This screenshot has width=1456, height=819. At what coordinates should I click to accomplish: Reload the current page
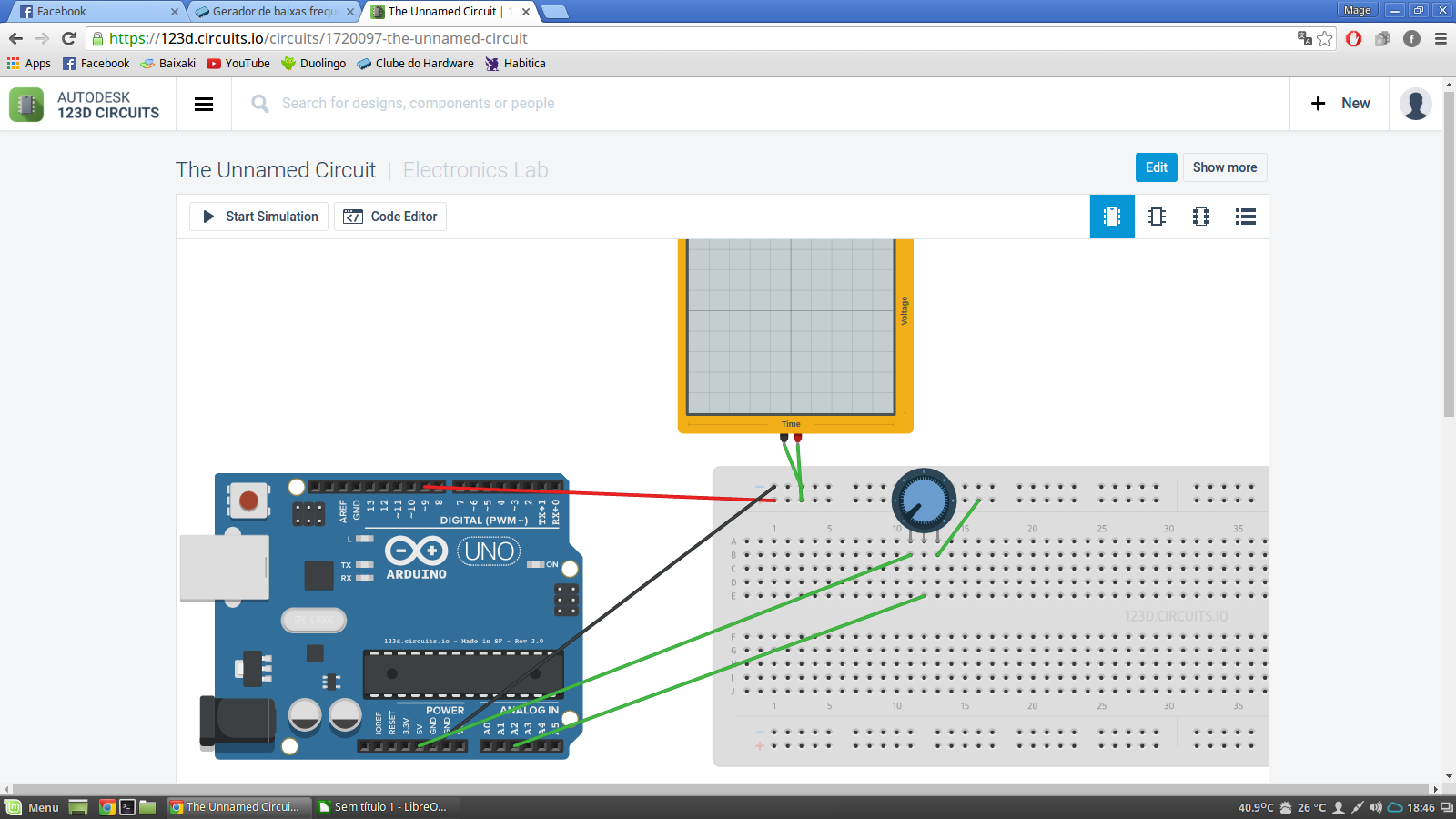click(68, 38)
